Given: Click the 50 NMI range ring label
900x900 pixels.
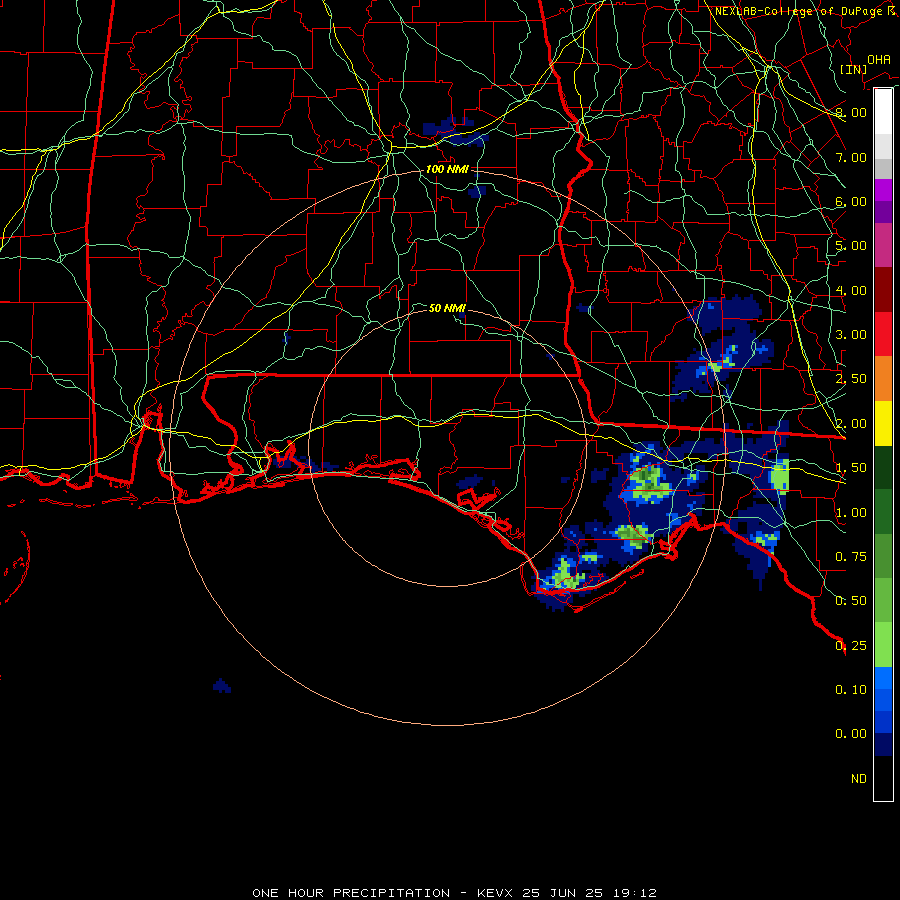Looking at the screenshot, I should [x=447, y=308].
